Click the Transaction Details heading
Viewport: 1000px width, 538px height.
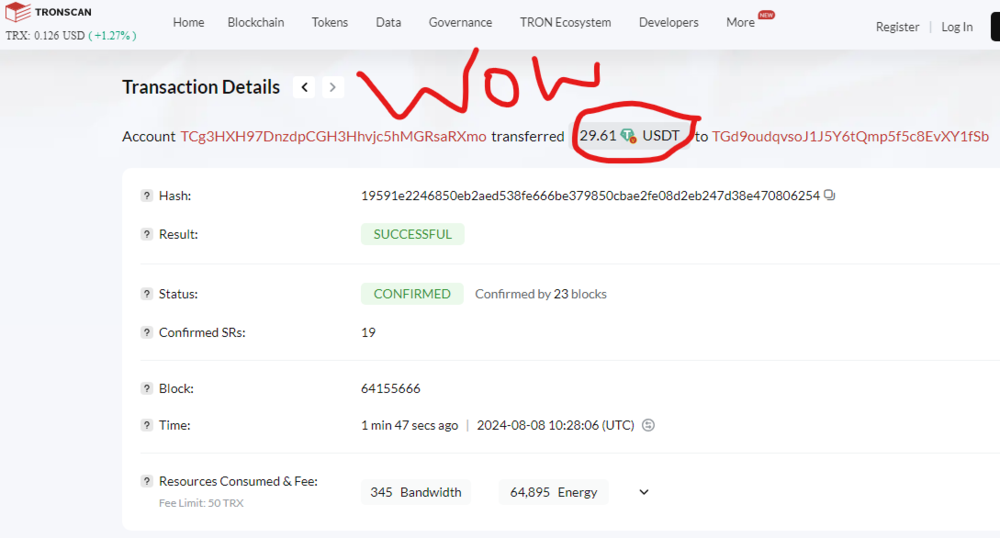(201, 87)
